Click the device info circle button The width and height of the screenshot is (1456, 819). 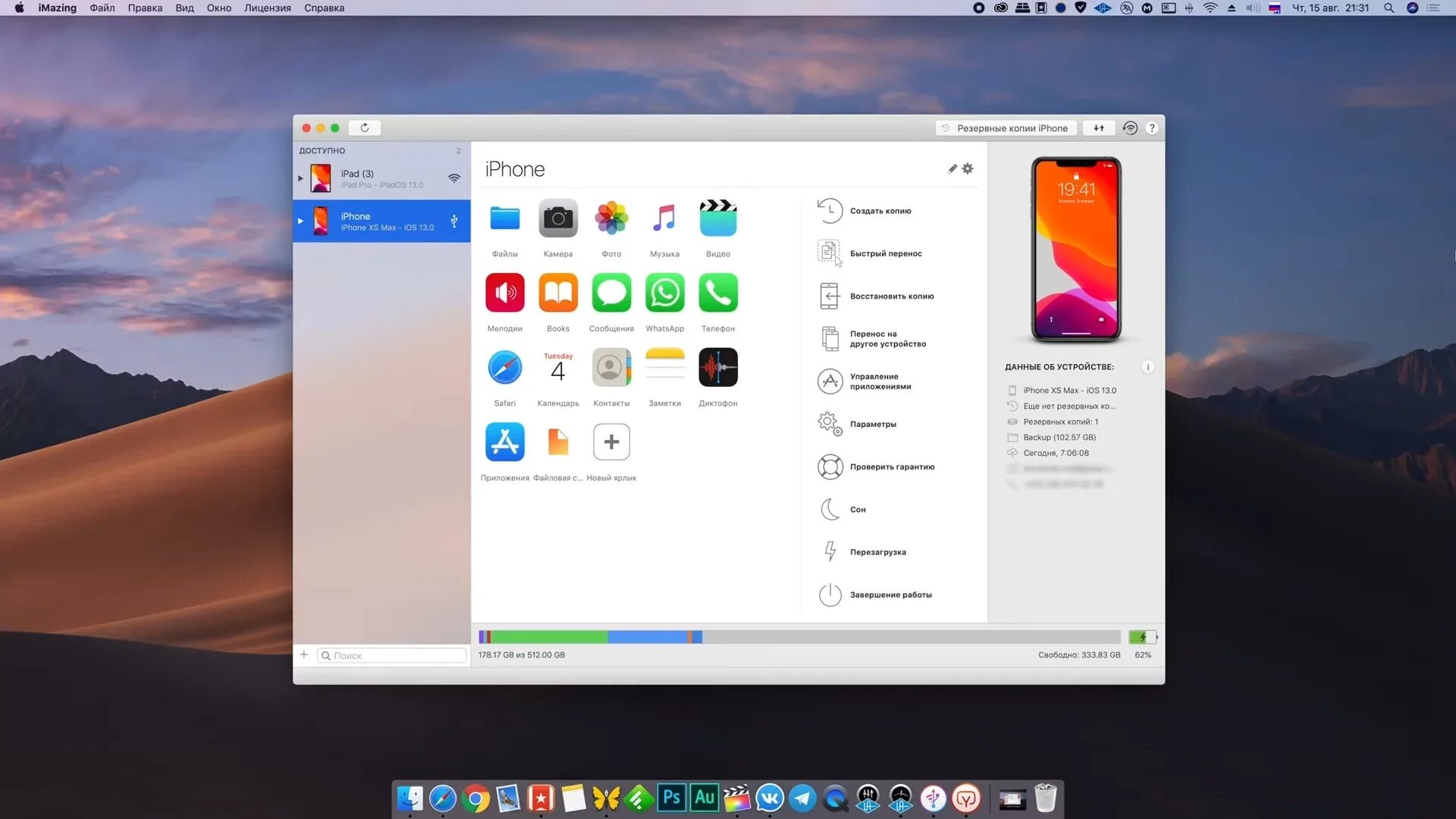tap(1148, 367)
